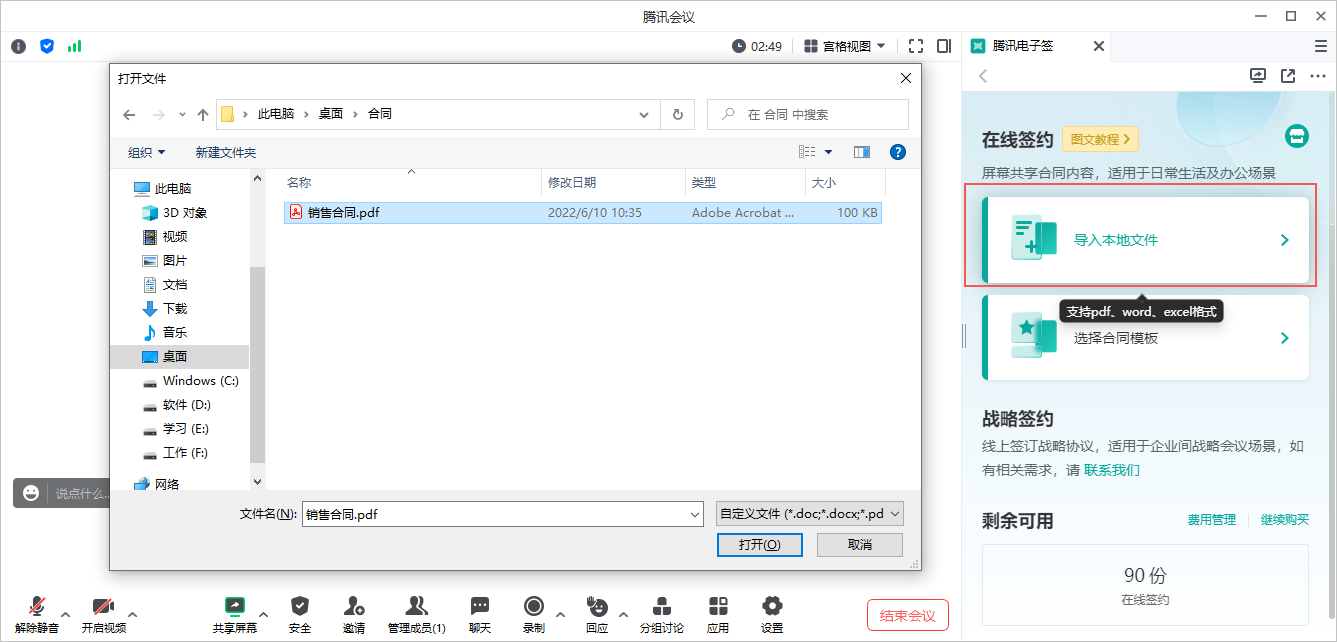Image resolution: width=1337 pixels, height=642 pixels.
Task: Open the 应用 apps icon
Action: (718, 613)
